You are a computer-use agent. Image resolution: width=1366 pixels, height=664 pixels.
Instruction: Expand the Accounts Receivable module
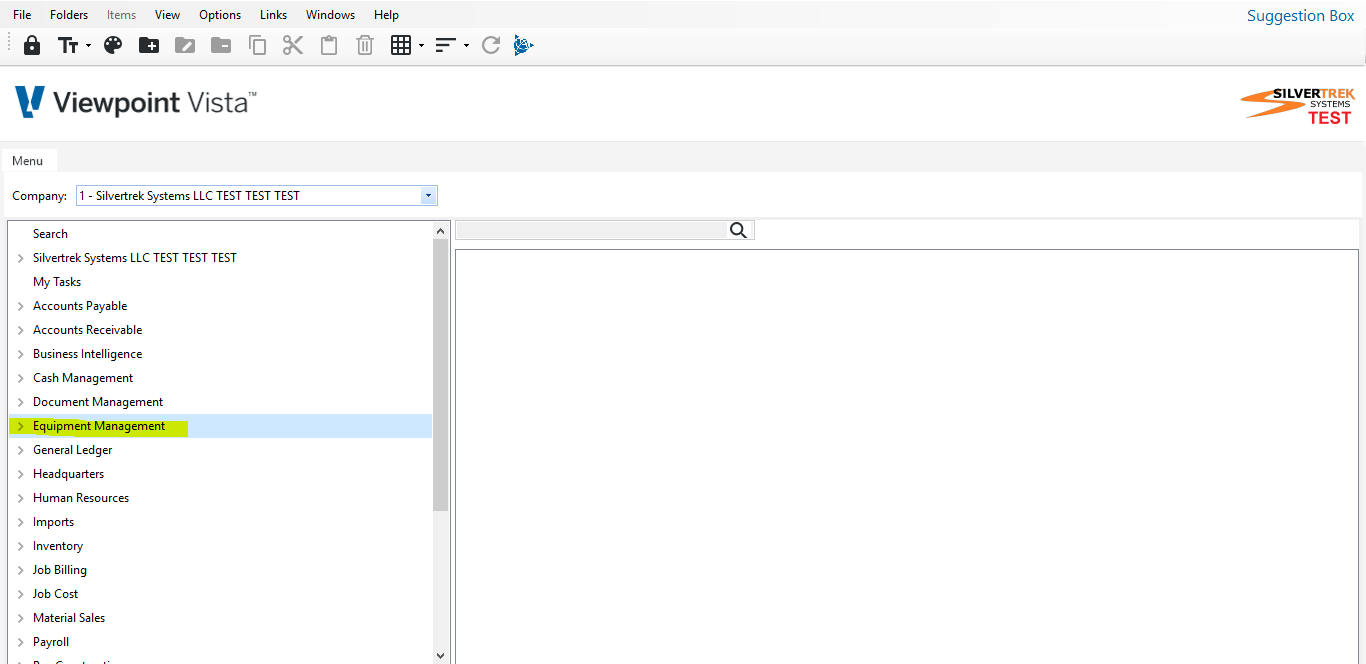21,330
